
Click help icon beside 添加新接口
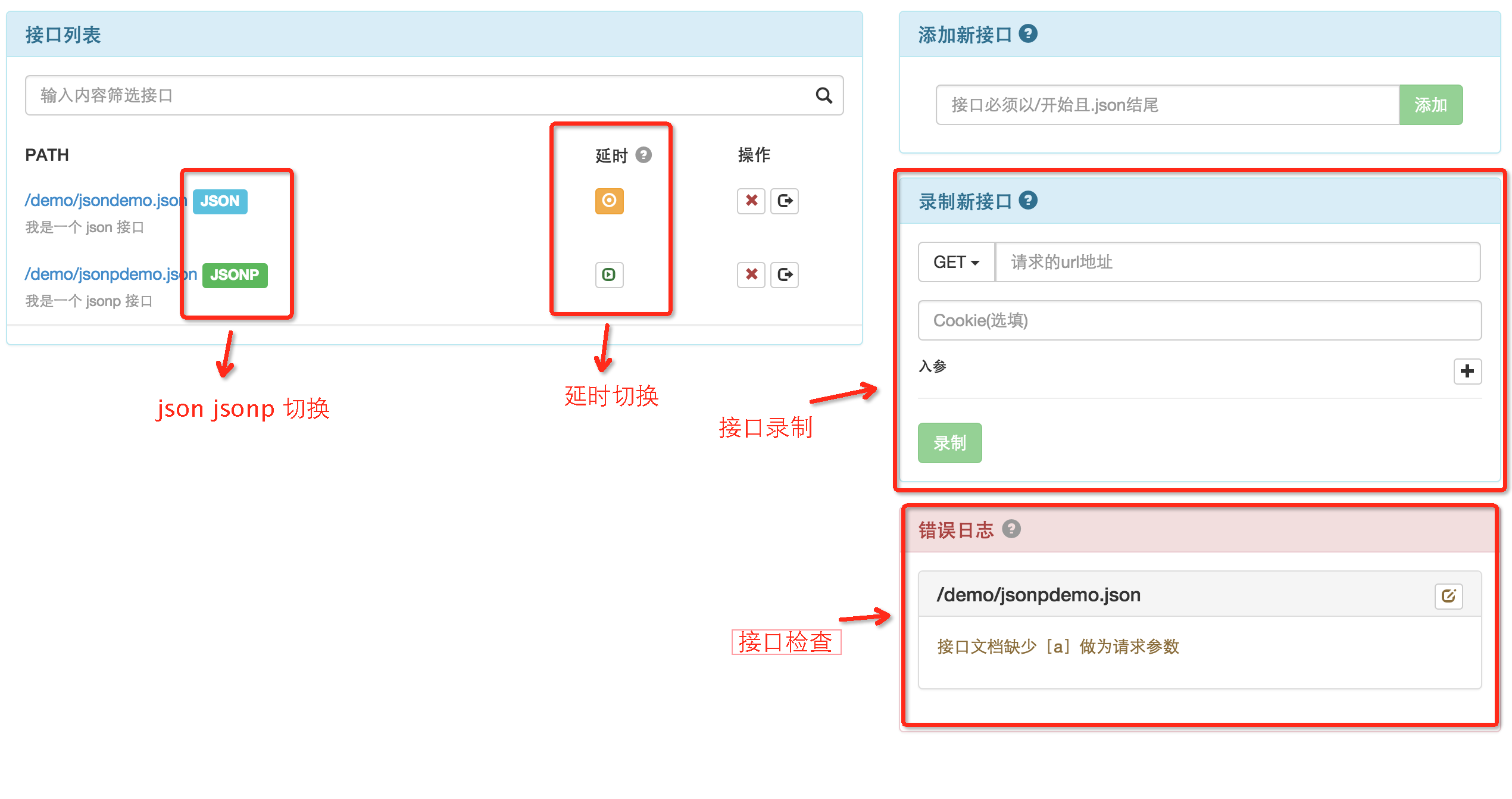[x=1027, y=33]
